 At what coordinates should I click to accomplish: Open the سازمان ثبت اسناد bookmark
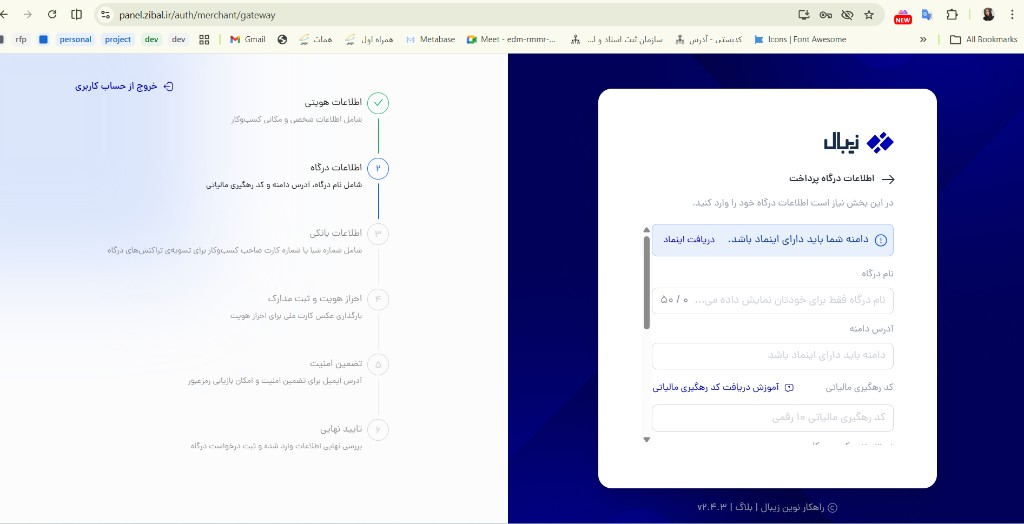point(616,39)
